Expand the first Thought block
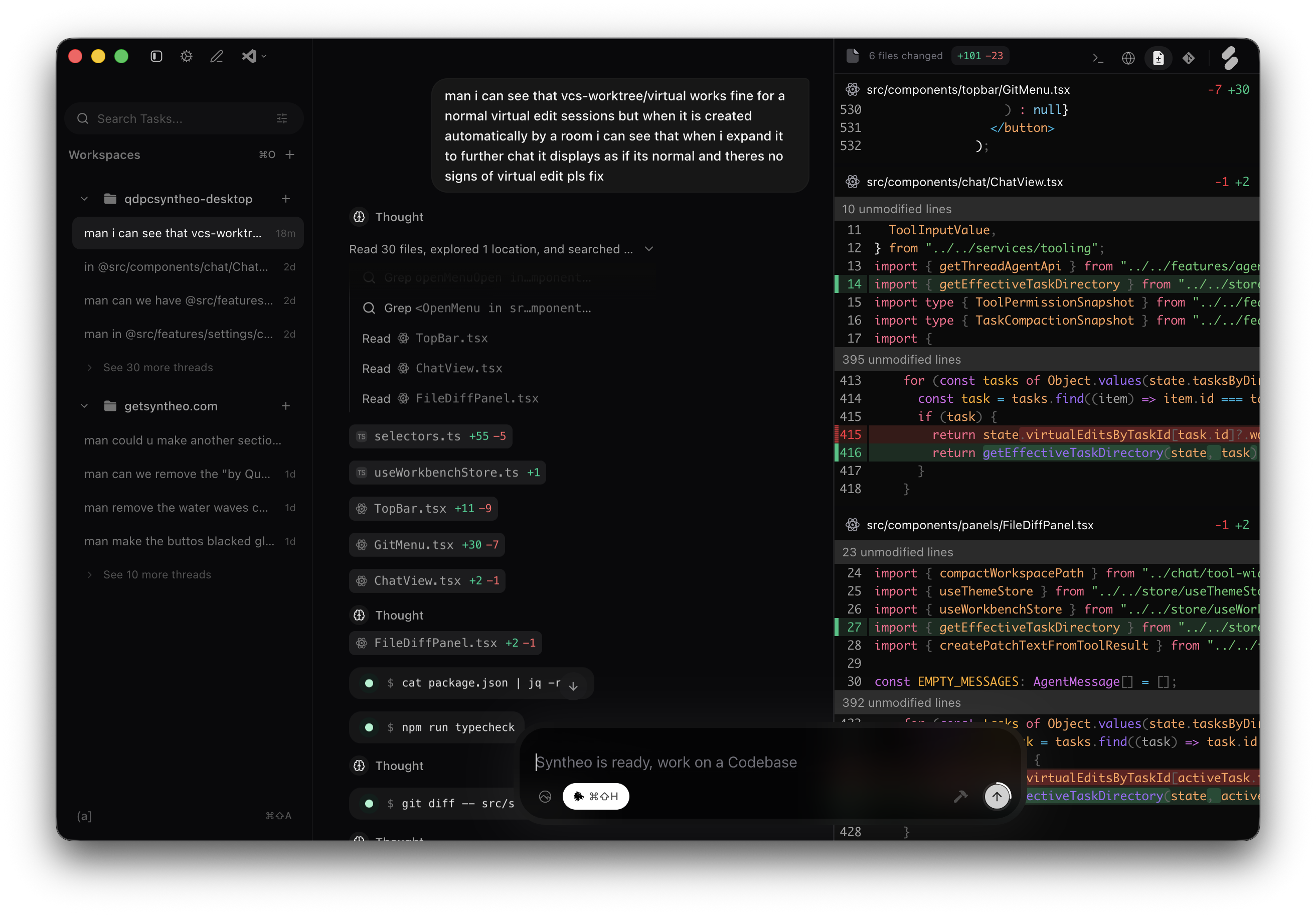 (387, 217)
